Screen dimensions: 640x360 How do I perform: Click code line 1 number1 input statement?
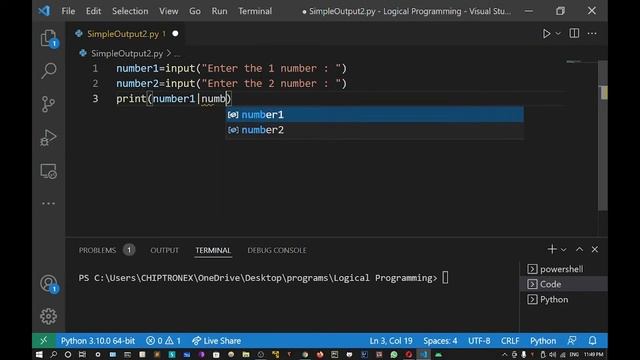[231, 68]
